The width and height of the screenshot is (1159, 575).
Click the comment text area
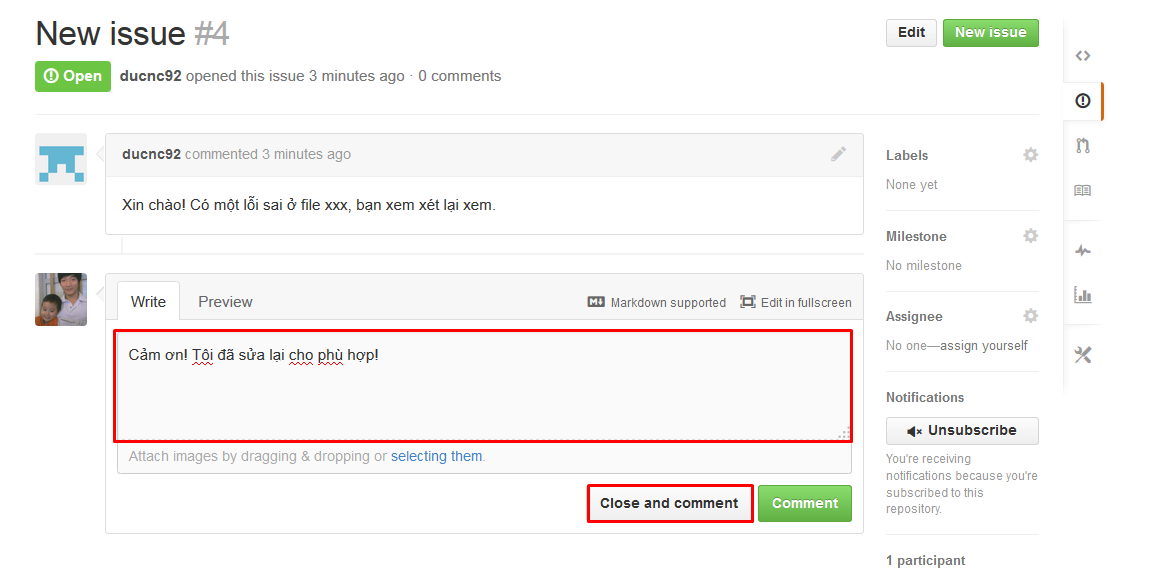(x=483, y=387)
